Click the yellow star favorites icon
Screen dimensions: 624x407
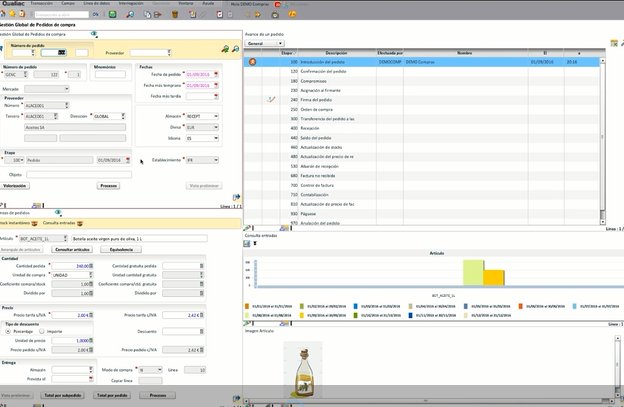point(12,14)
